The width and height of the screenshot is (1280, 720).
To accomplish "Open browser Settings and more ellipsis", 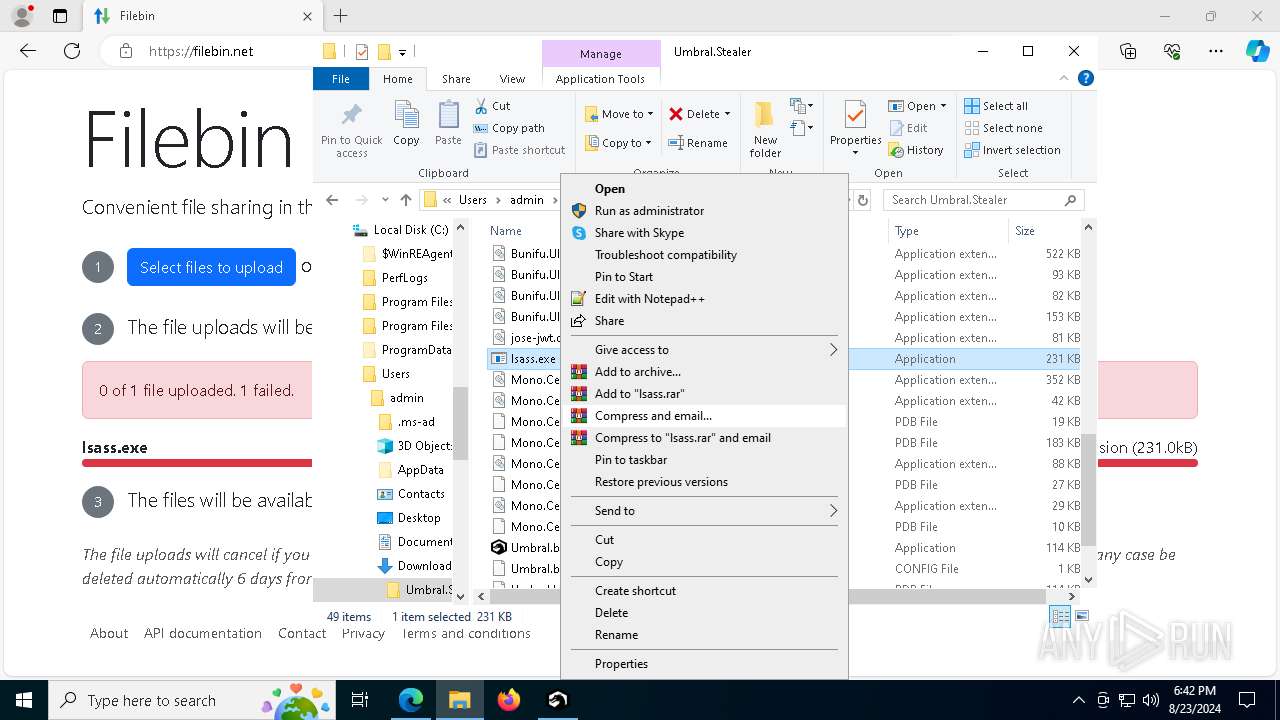I will pos(1216,51).
